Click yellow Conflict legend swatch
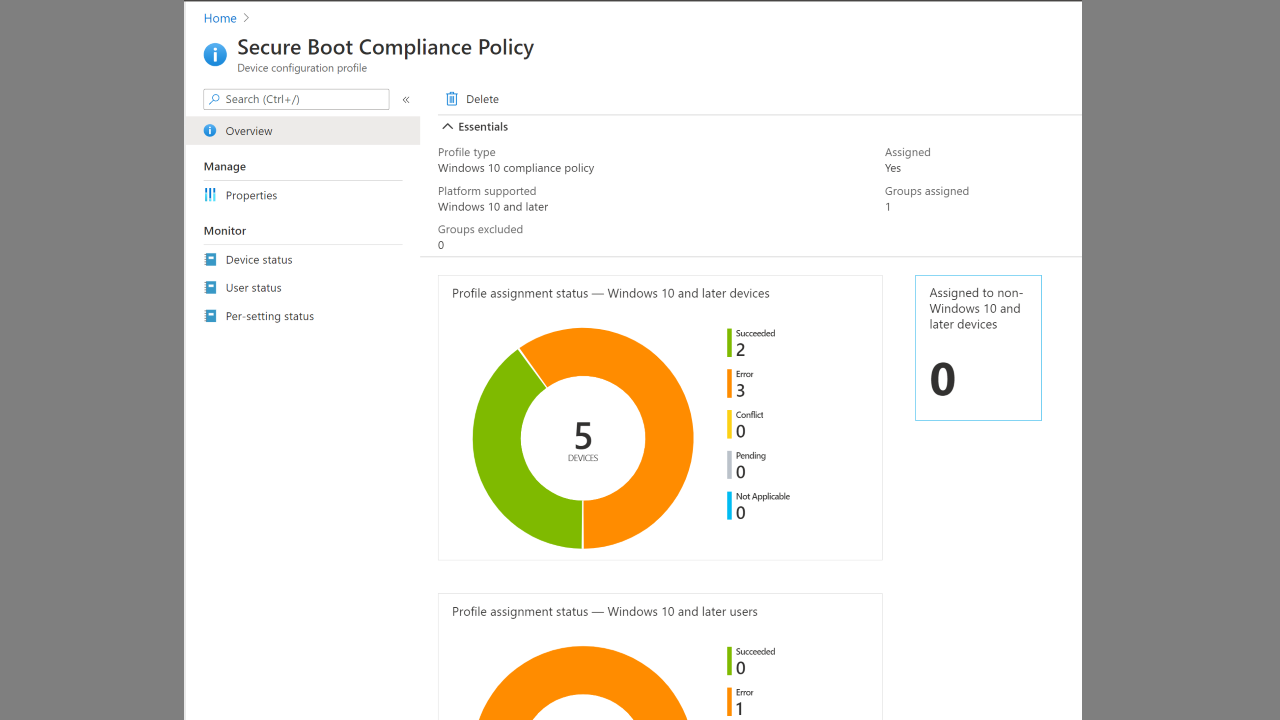This screenshot has width=1280, height=720. pos(729,424)
